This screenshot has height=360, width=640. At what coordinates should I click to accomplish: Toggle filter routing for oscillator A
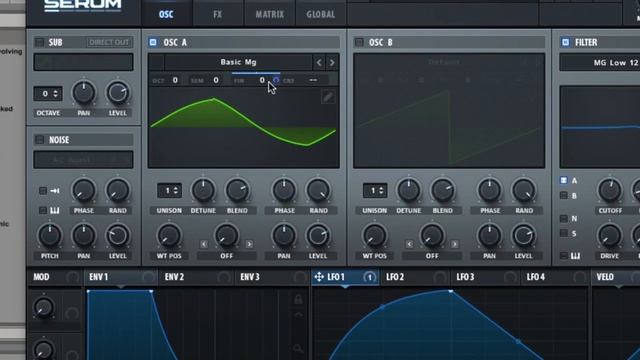(x=564, y=180)
